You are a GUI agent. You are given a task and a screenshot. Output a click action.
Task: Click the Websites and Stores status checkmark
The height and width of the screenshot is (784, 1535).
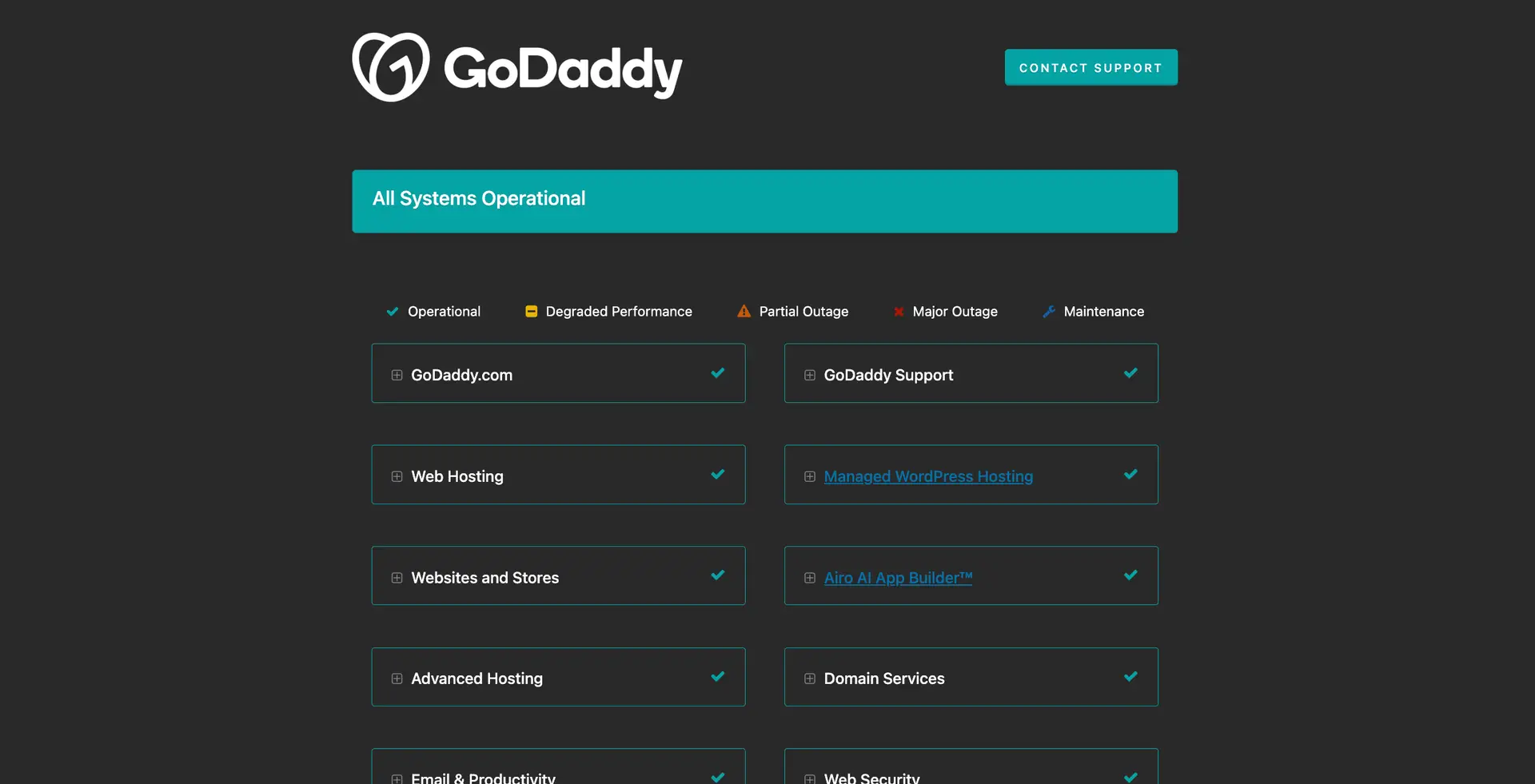(718, 575)
